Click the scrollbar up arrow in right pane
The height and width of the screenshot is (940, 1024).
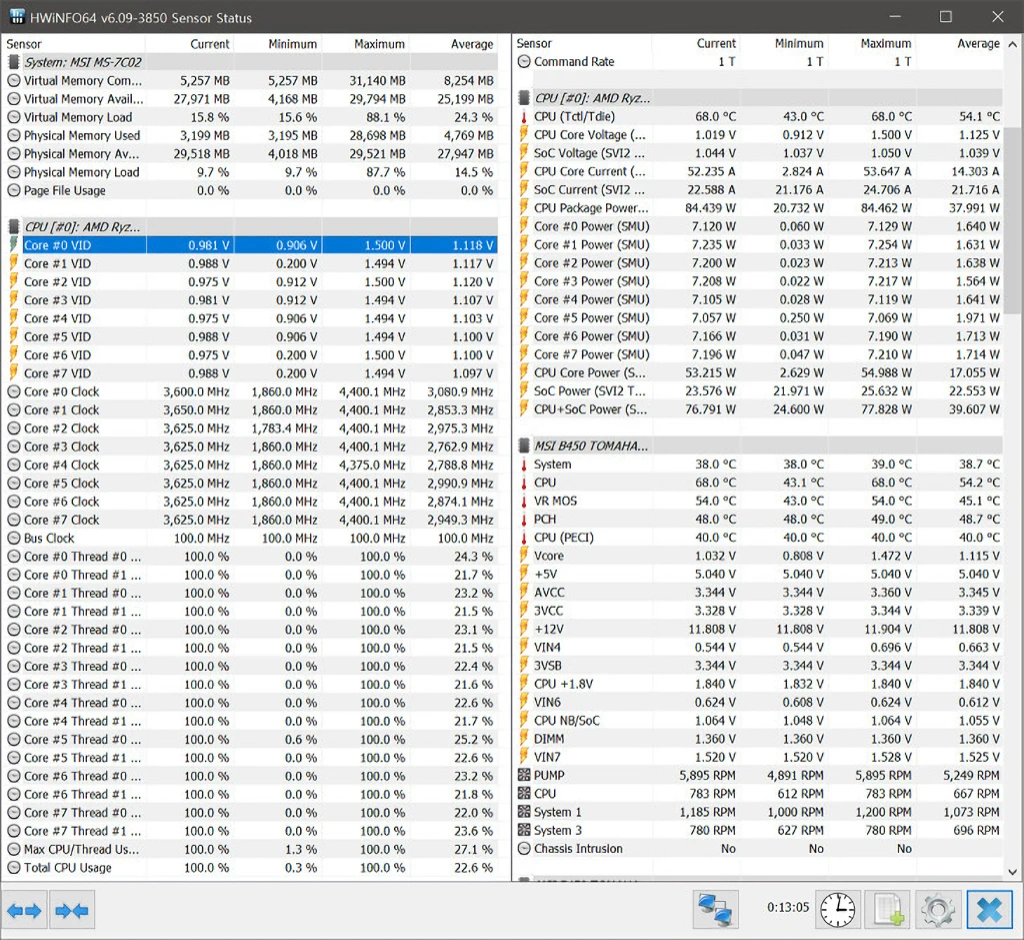click(1012, 44)
